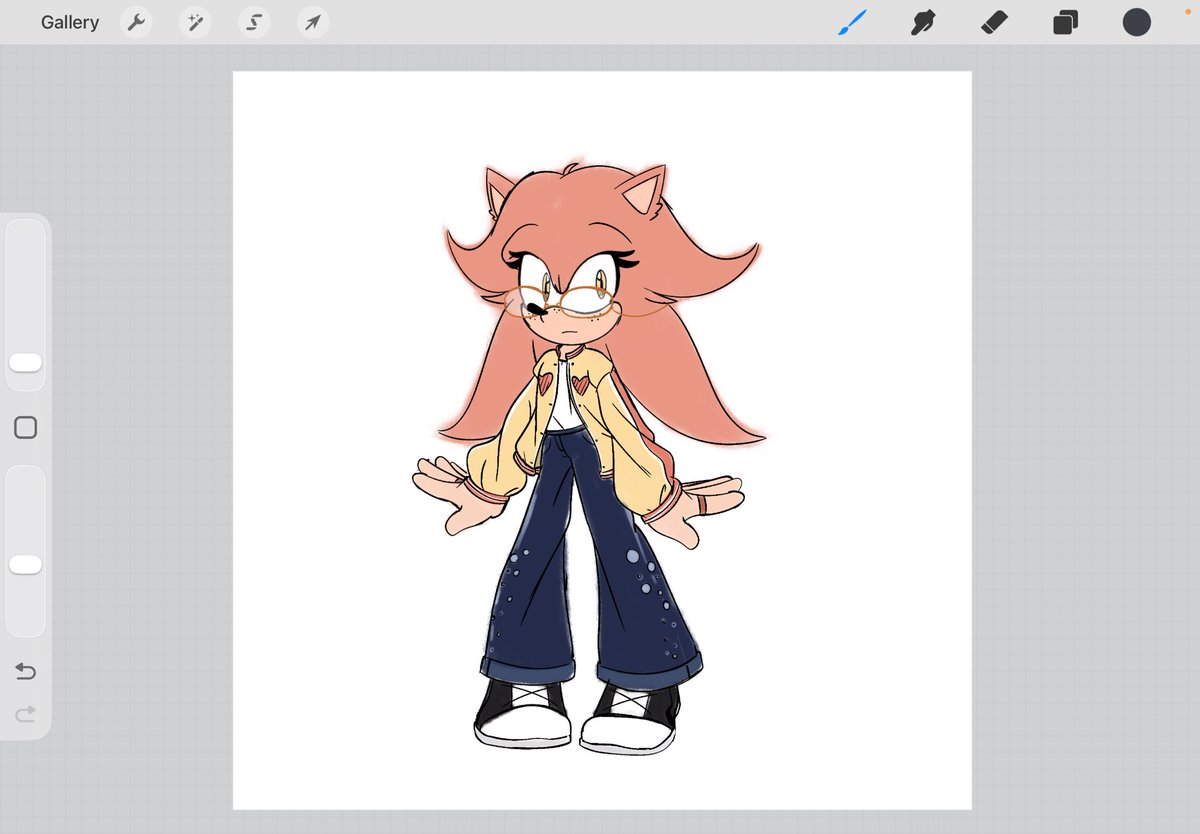Tap the square Modify button in sidebar
Image resolution: width=1200 pixels, height=834 pixels.
[25, 428]
